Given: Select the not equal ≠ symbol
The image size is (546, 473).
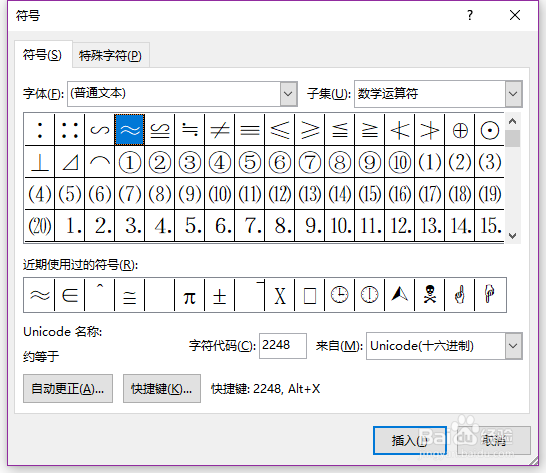Looking at the screenshot, I should pos(220,130).
